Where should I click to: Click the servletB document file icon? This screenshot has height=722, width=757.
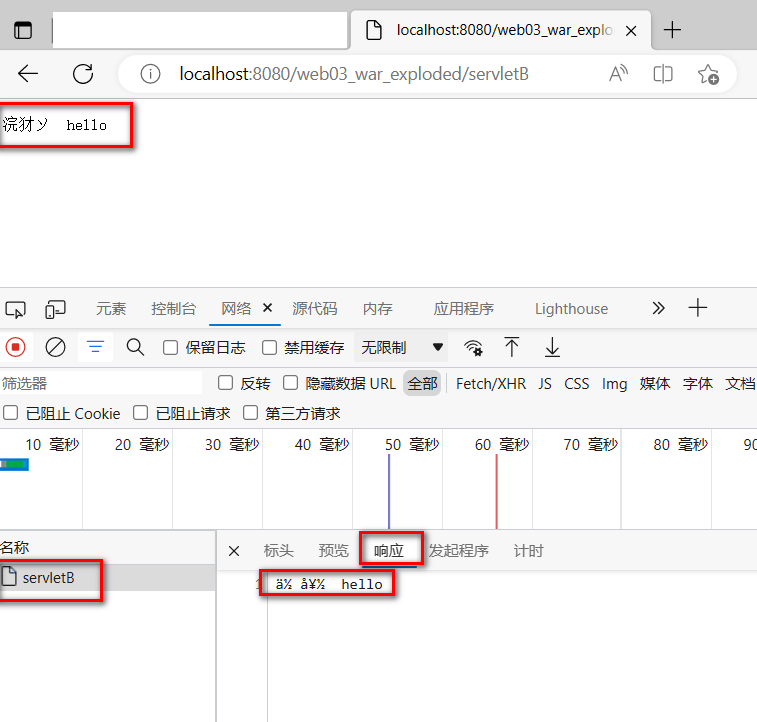tap(9, 576)
